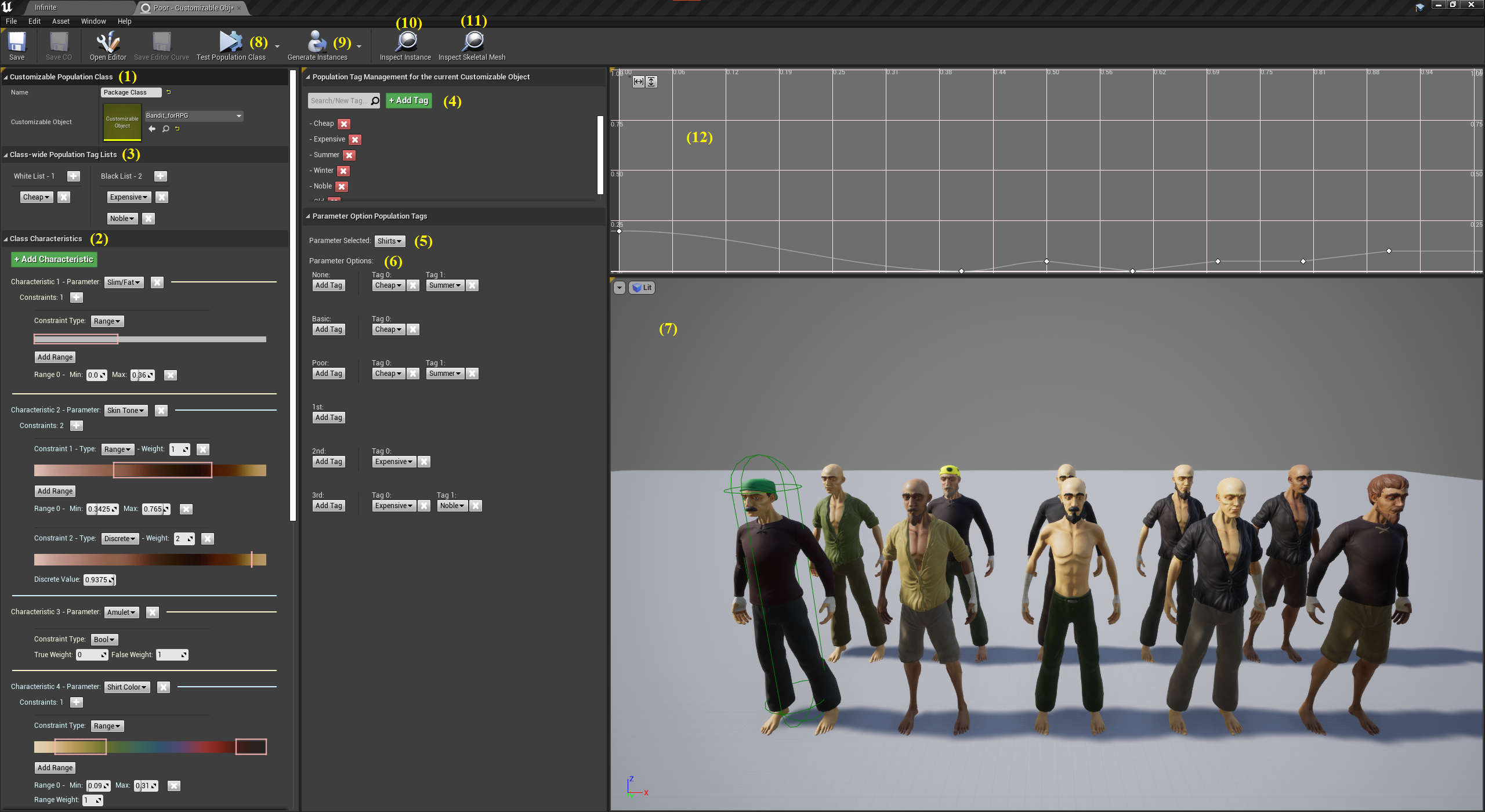The height and width of the screenshot is (812, 1485).
Task: Collapse Parameter Option Population Tags section
Action: (308, 216)
